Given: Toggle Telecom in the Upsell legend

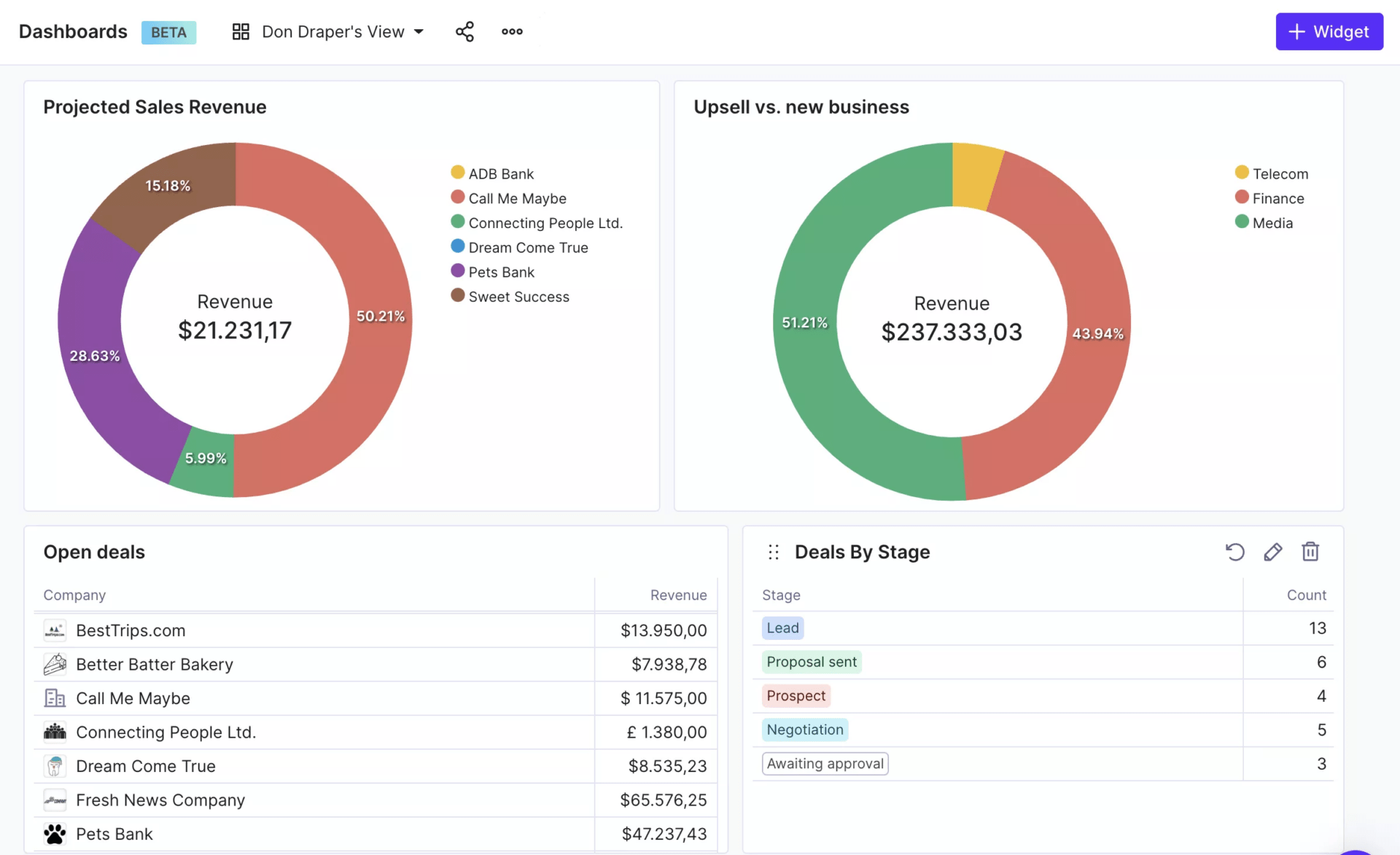Looking at the screenshot, I should [1272, 173].
